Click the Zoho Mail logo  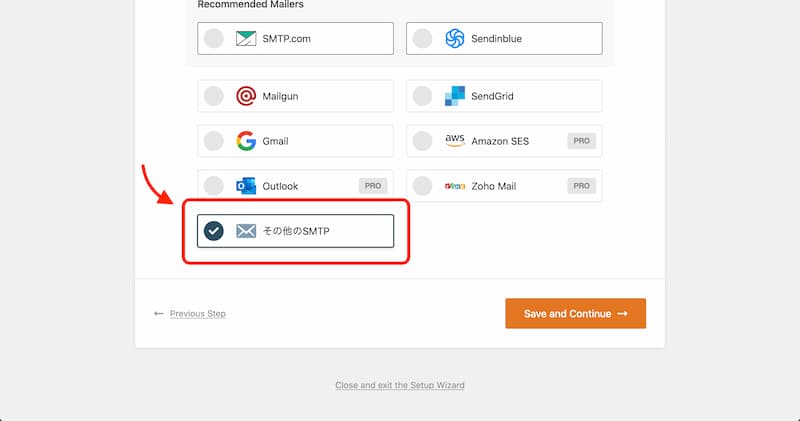pyautogui.click(x=455, y=186)
